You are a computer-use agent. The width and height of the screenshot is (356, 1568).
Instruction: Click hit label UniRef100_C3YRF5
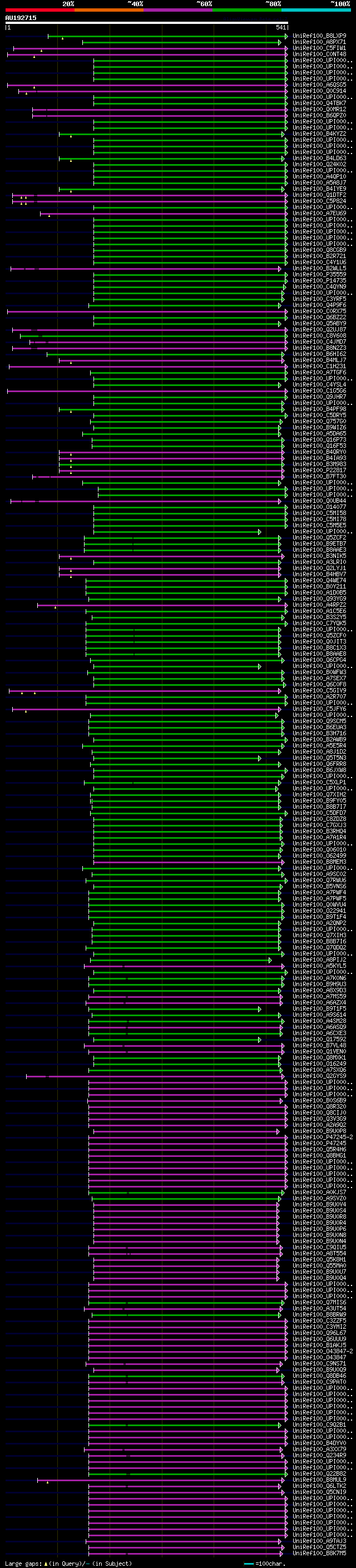click(319, 299)
